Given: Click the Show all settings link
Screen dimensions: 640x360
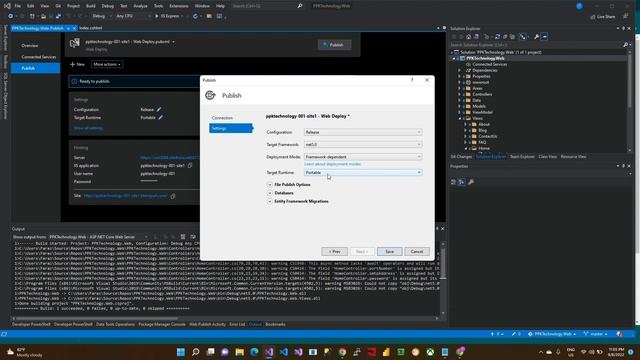Looking at the screenshot, I should point(88,128).
